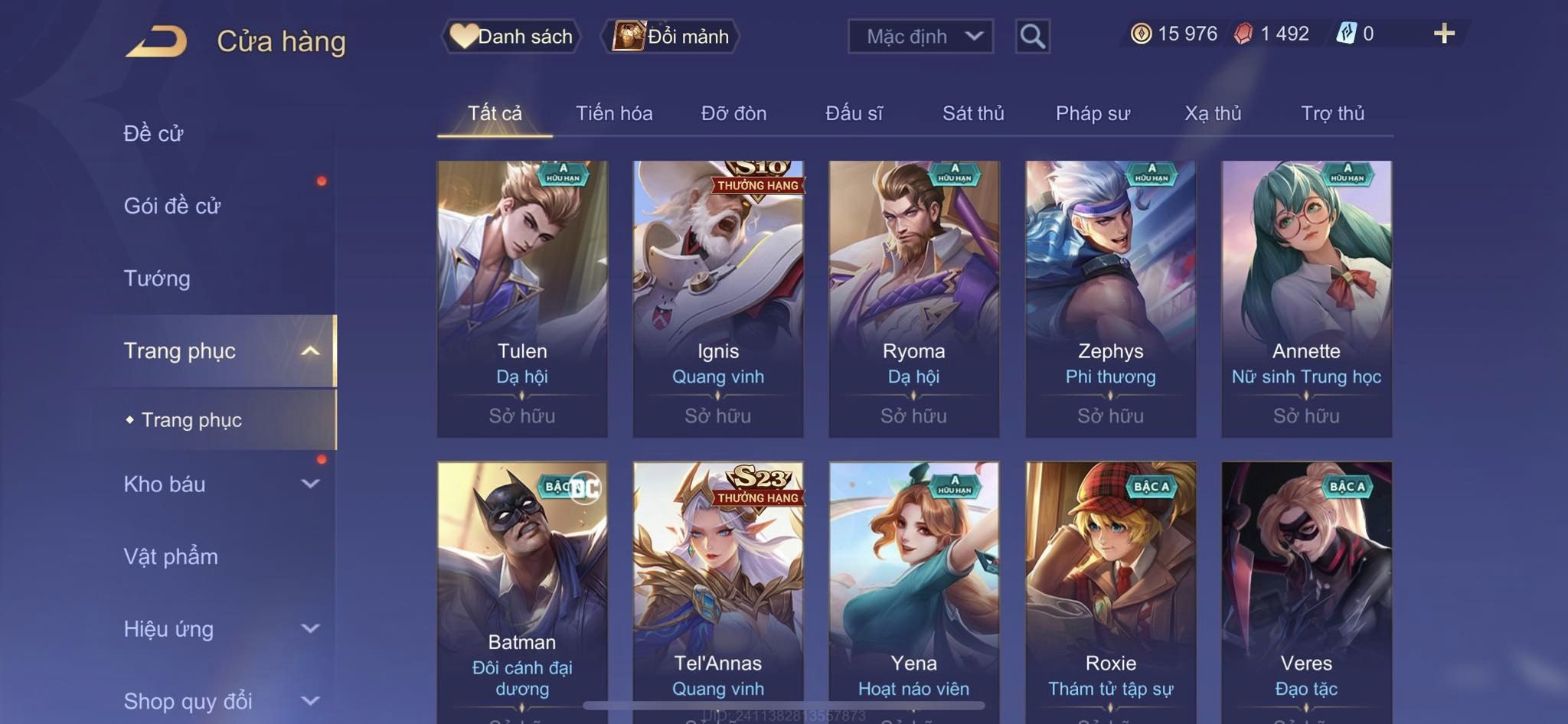Open Danh sách wishlist heart button
Viewport: 1568px width, 724px height.
coord(511,36)
